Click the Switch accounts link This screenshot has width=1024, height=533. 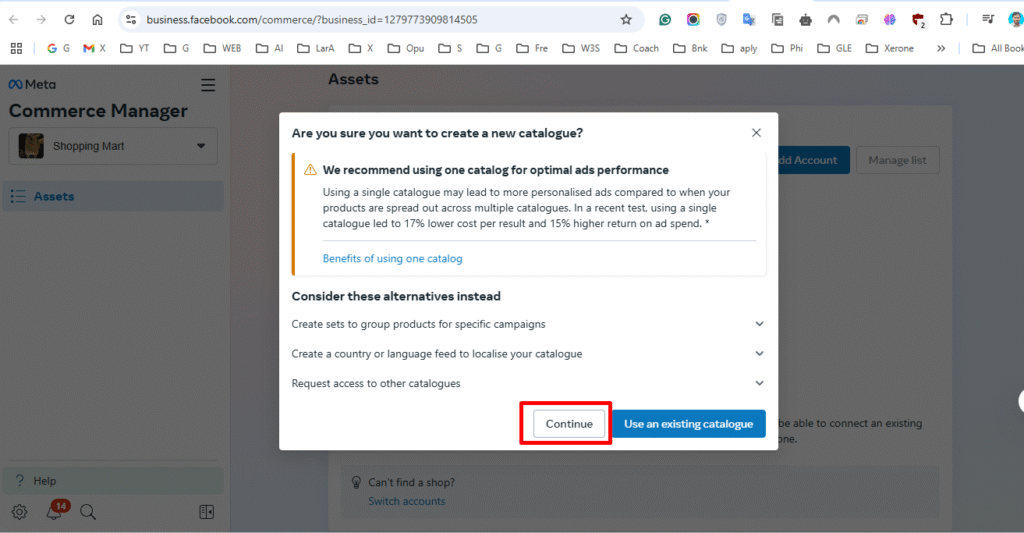click(x=406, y=501)
